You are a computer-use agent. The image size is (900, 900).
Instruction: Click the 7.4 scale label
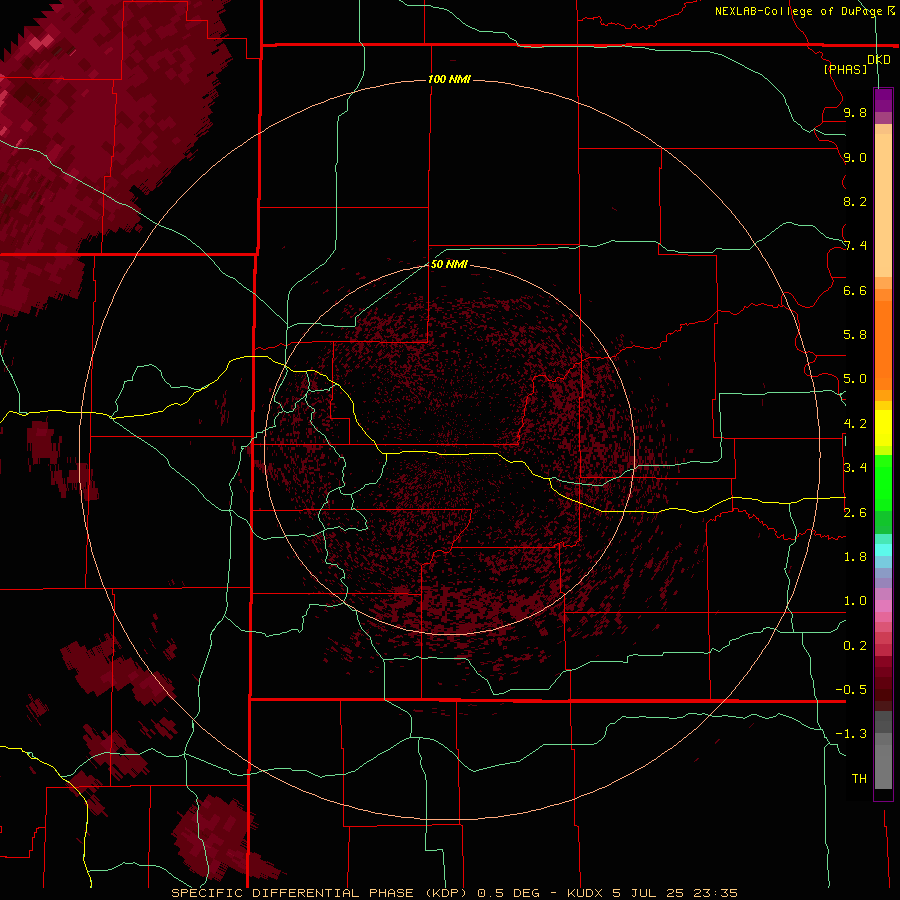[x=855, y=246]
